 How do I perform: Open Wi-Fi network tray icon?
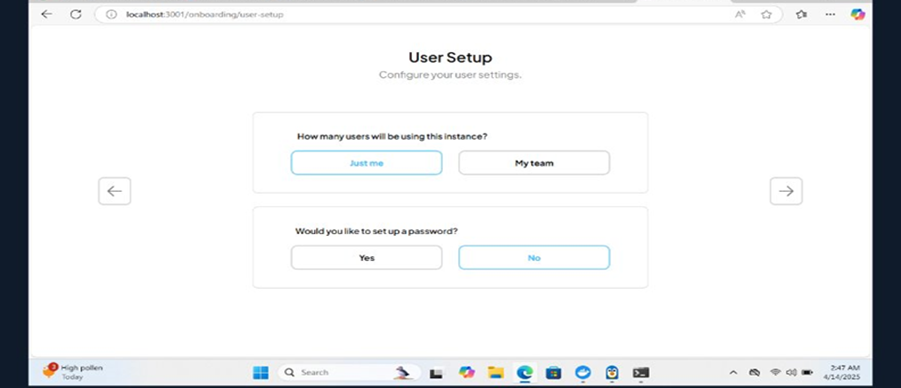[776, 372]
